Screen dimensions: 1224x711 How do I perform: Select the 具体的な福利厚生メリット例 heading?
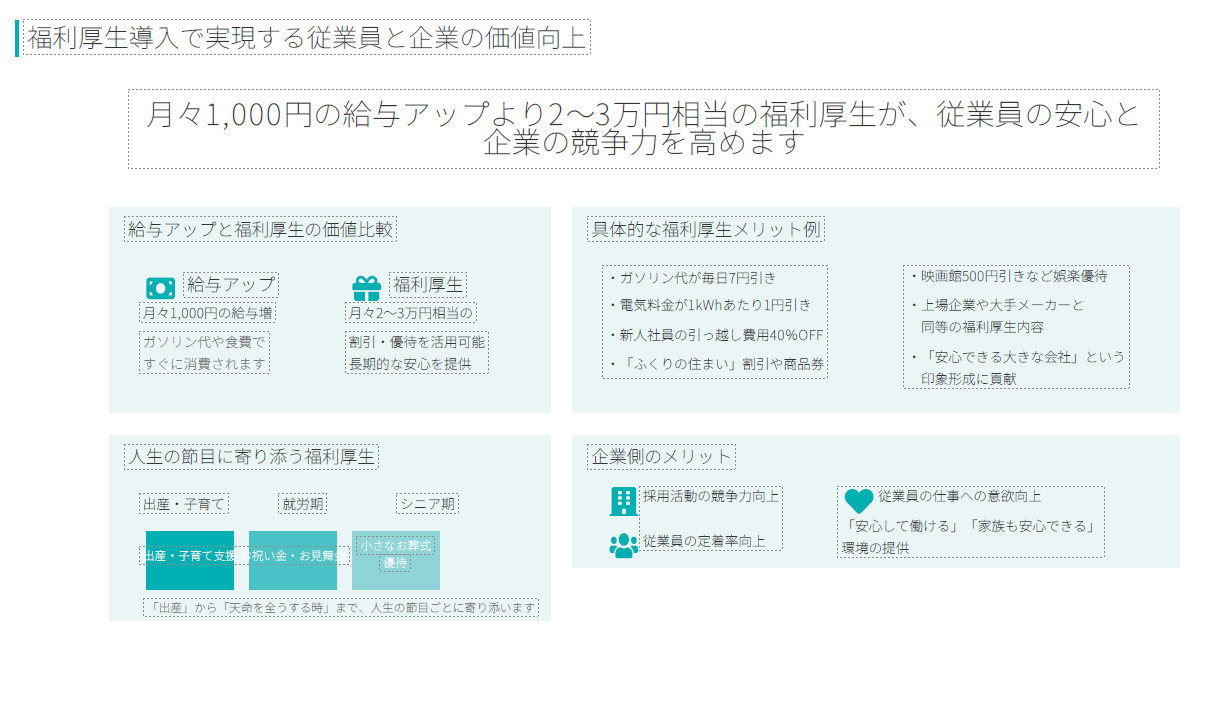coord(705,229)
